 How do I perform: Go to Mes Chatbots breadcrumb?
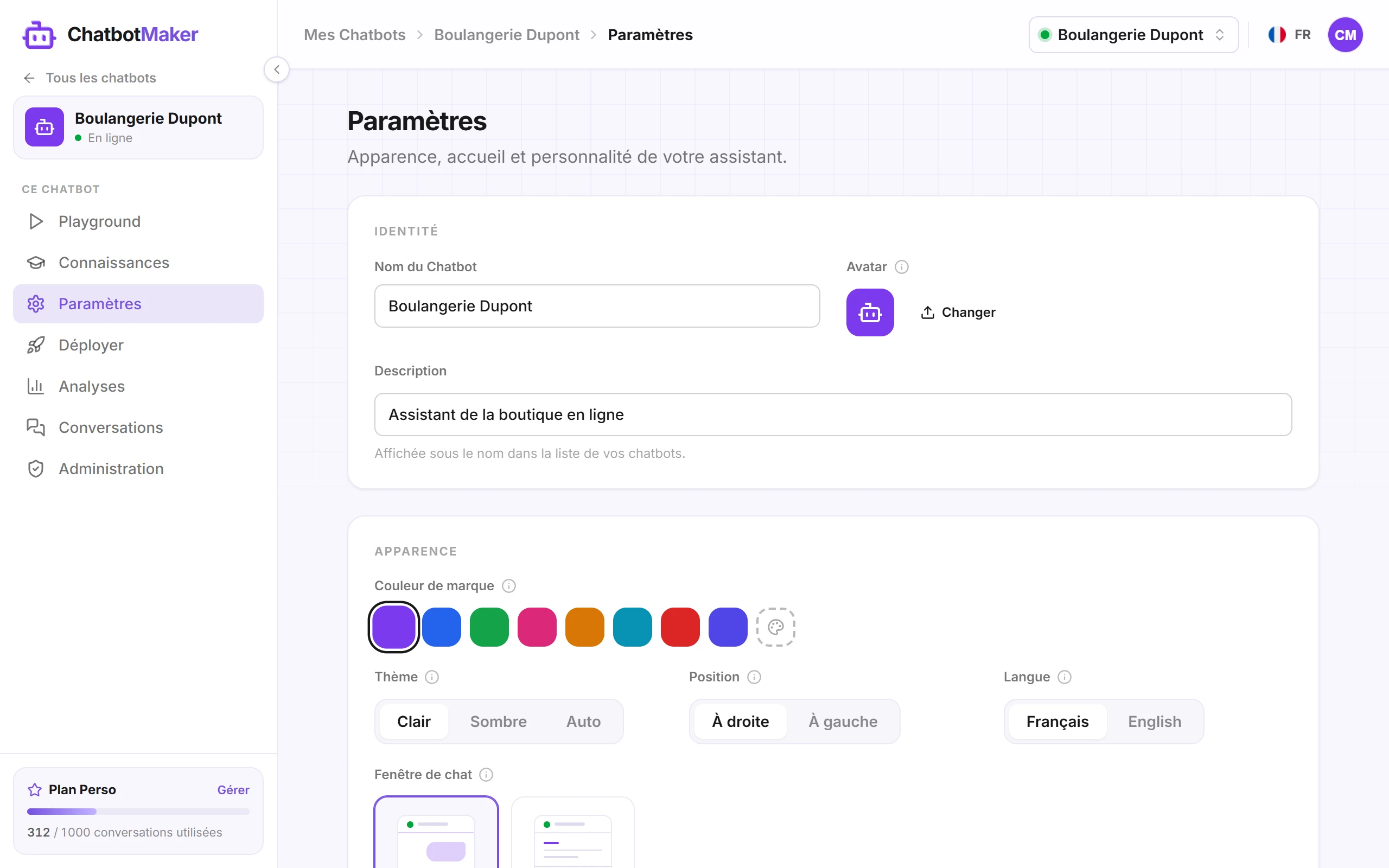(x=354, y=35)
